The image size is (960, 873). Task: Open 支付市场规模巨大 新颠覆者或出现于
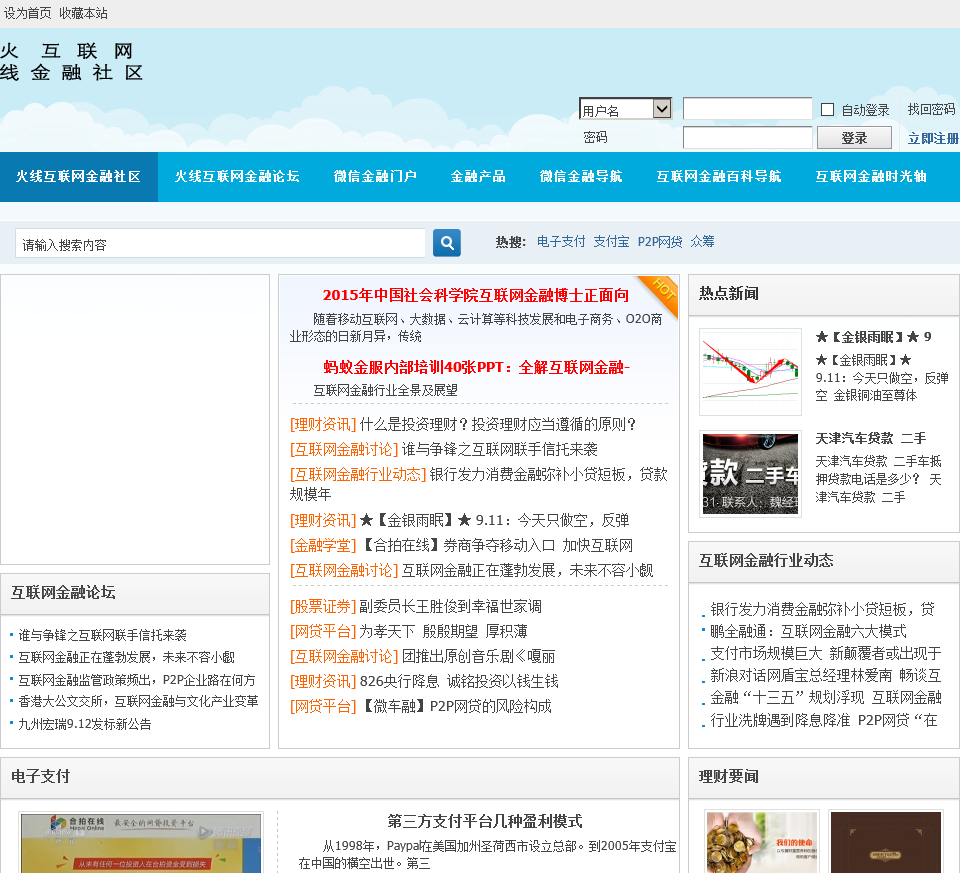click(825, 653)
